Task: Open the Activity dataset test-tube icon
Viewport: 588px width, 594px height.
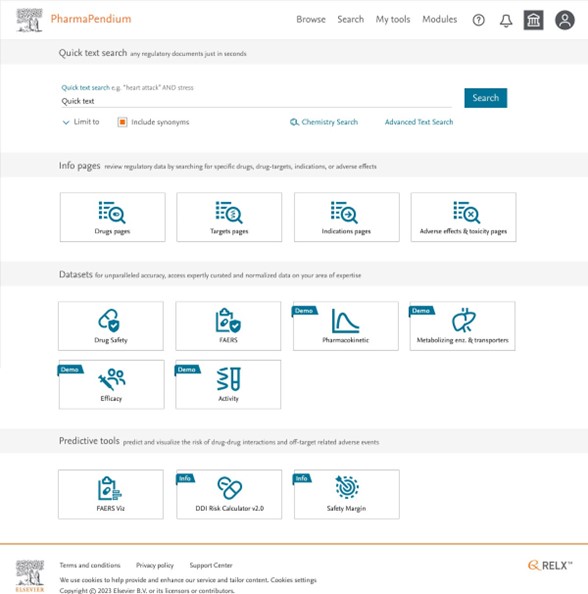Action: 228,379
